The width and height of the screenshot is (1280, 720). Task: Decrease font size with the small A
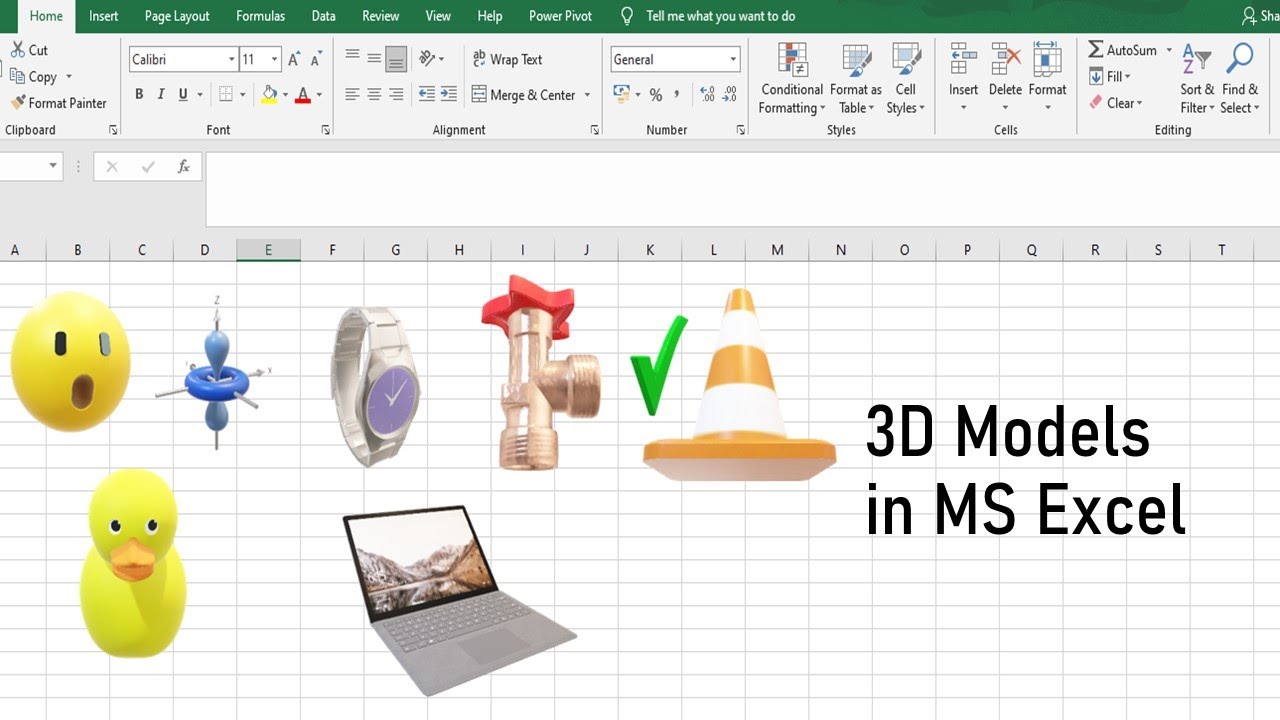click(x=316, y=60)
